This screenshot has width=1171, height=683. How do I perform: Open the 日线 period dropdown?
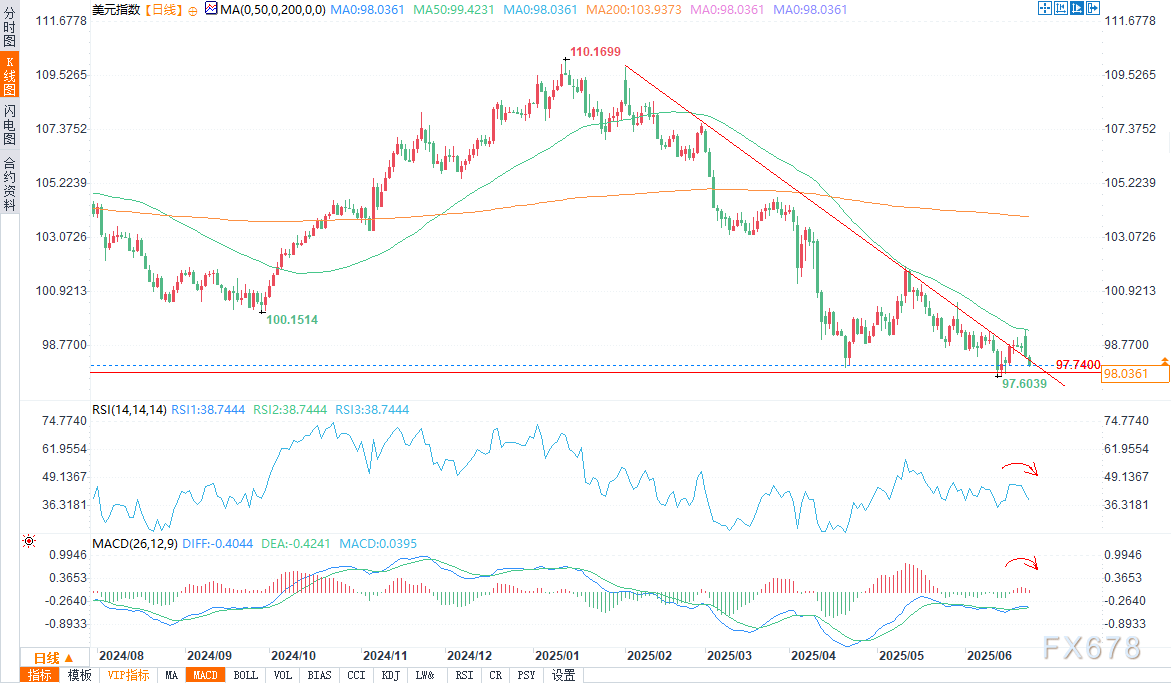coord(55,658)
